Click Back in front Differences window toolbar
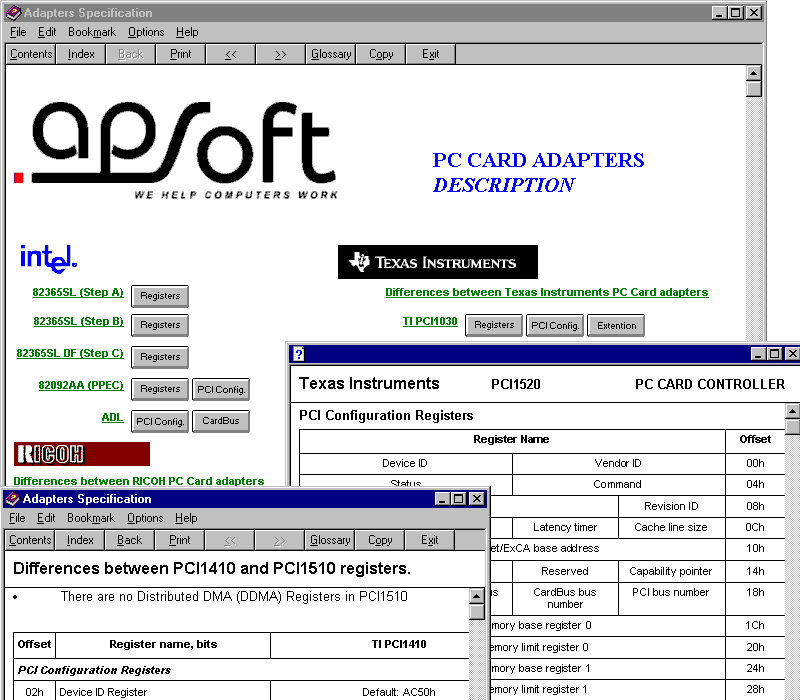This screenshot has height=700, width=800. 130,540
